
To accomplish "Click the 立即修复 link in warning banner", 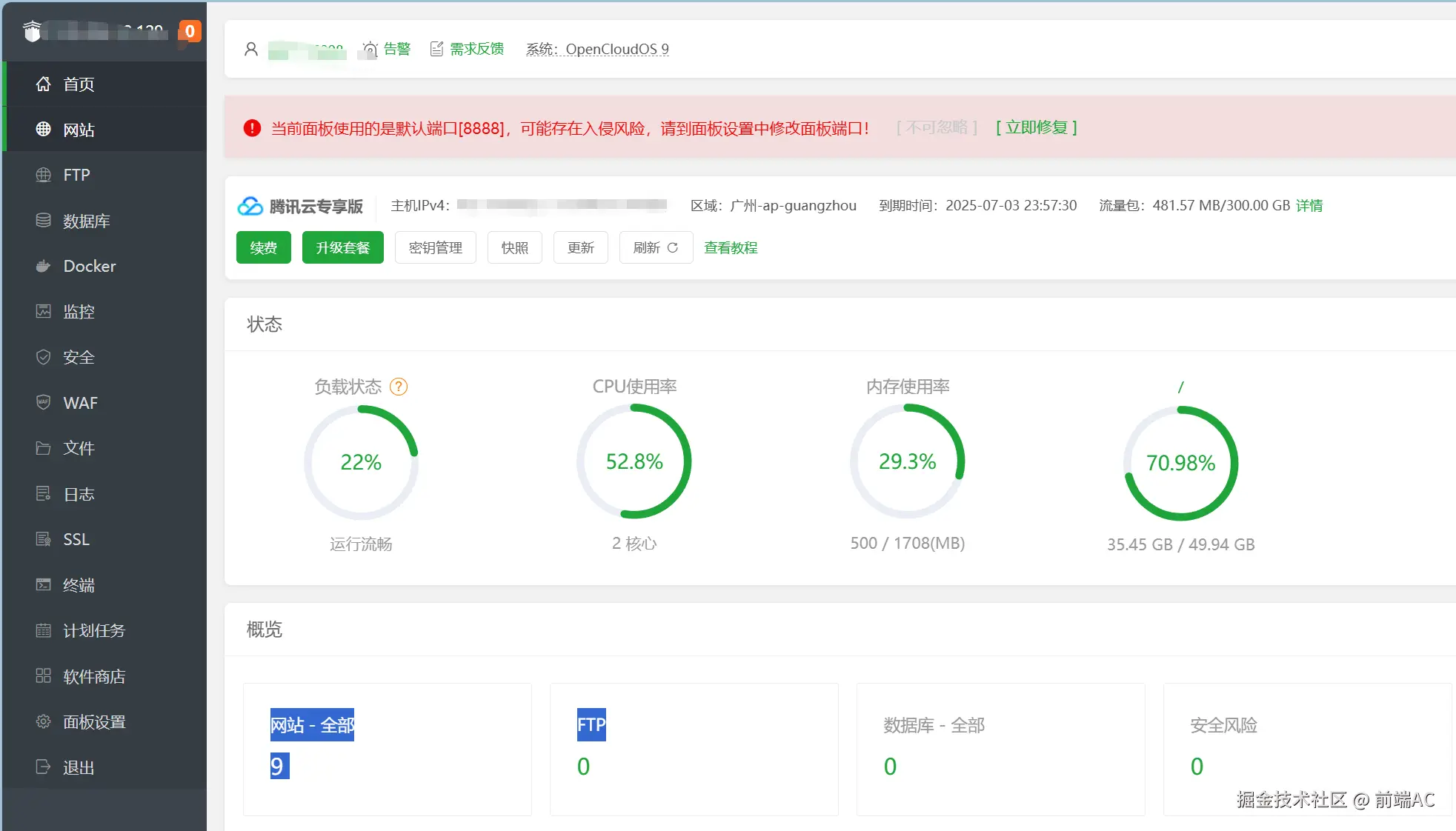I will click(1036, 127).
